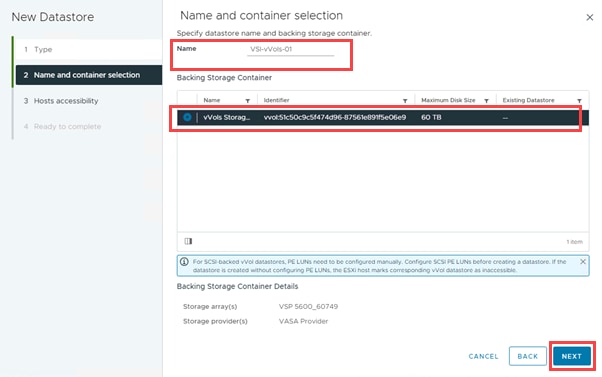This screenshot has width=602, height=377.
Task: Click the datastore Name input field
Action: (291, 49)
